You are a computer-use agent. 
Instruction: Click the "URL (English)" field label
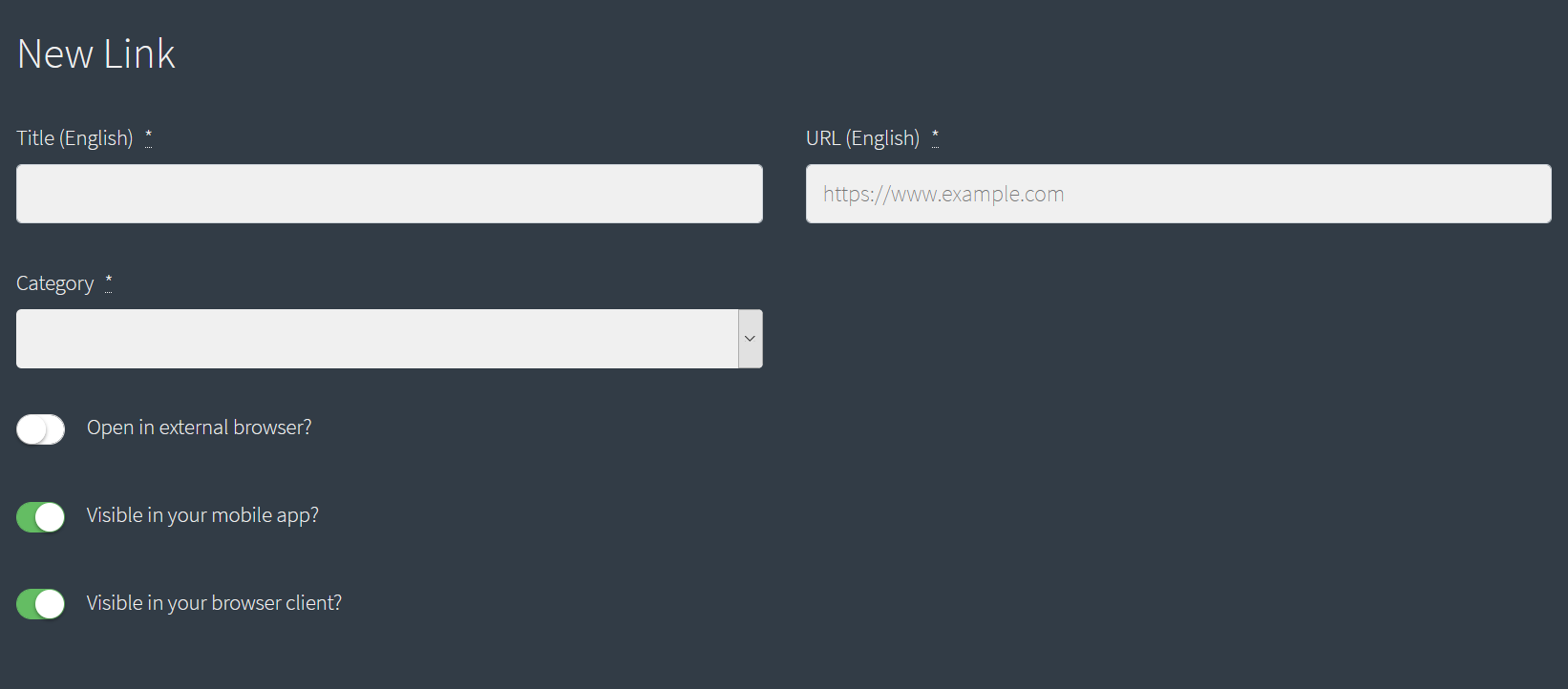tap(862, 138)
